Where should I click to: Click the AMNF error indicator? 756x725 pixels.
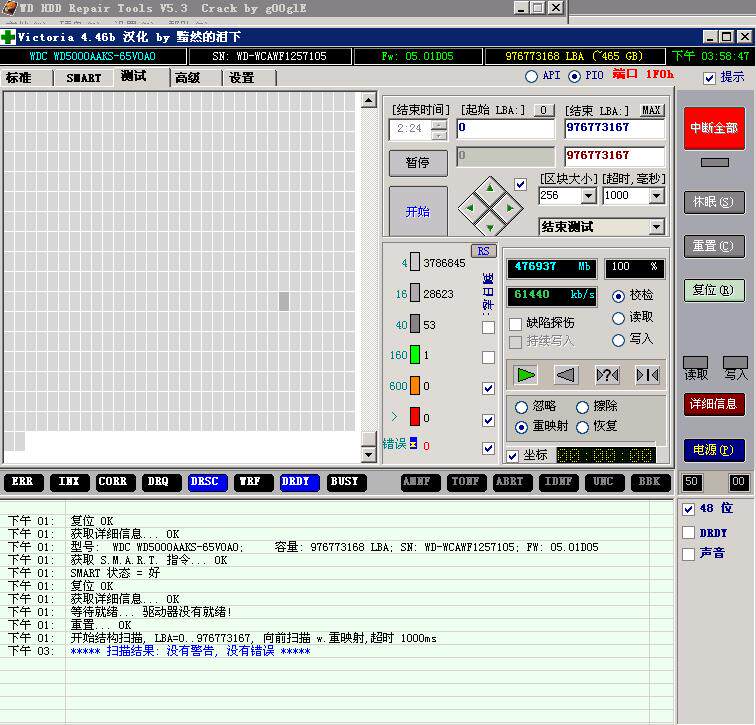tap(418, 482)
